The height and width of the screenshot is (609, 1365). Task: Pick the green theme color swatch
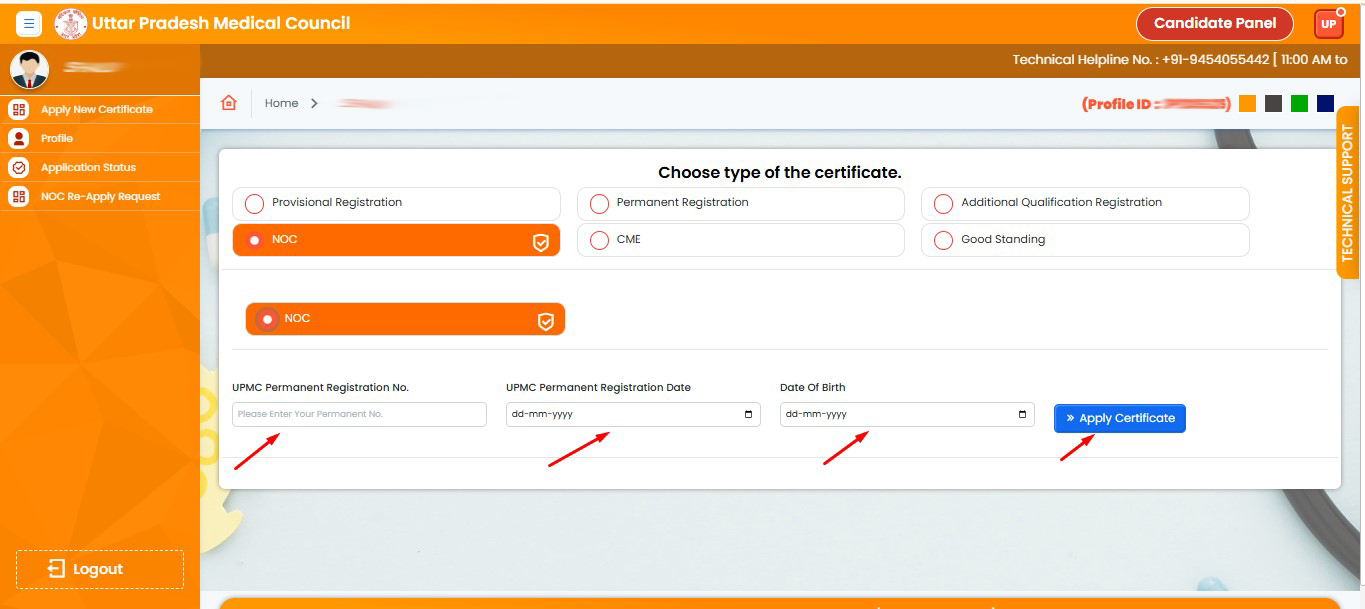coord(1299,103)
